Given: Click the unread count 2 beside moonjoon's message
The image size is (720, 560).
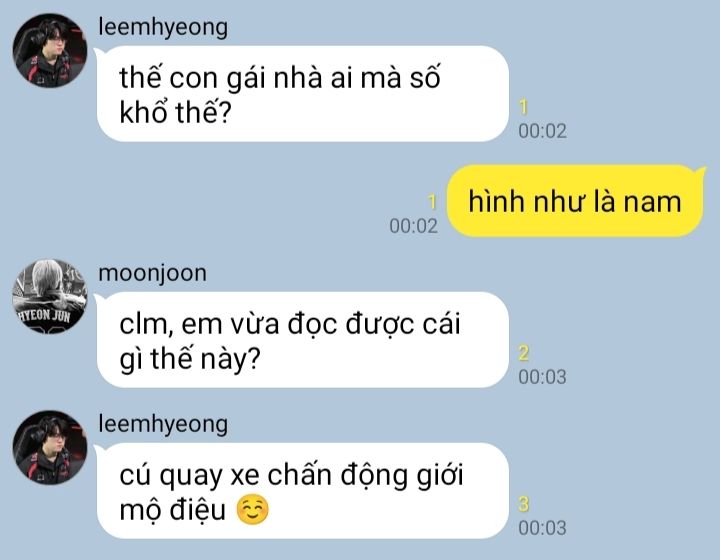Looking at the screenshot, I should (524, 353).
